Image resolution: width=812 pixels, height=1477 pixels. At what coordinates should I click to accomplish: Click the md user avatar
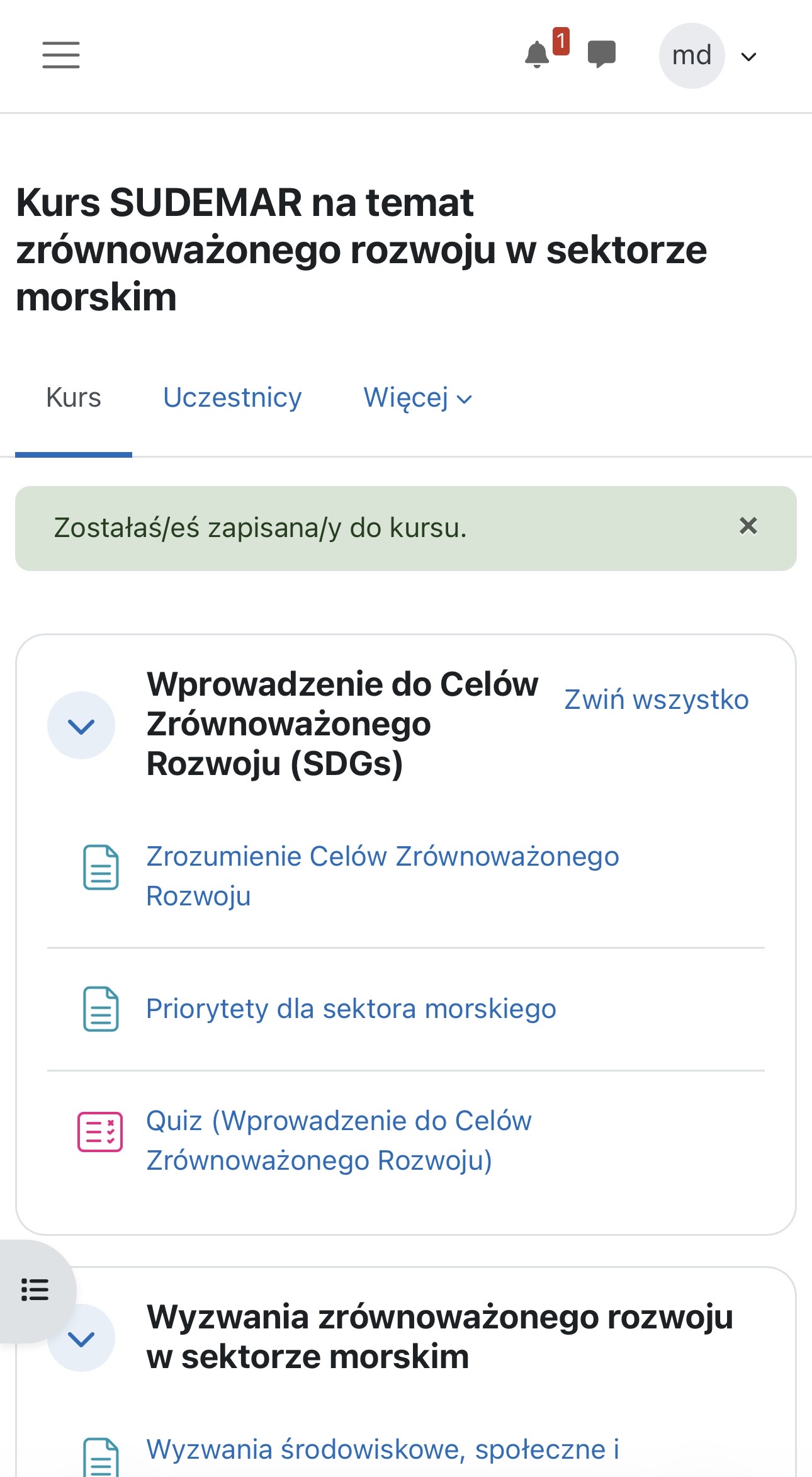[x=692, y=55]
